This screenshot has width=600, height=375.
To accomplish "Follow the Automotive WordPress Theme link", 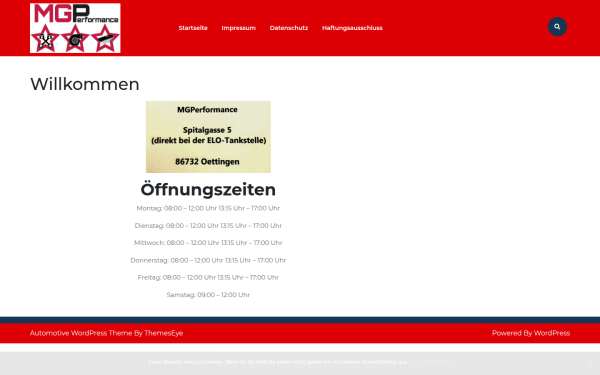I will pyautogui.click(x=106, y=333).
